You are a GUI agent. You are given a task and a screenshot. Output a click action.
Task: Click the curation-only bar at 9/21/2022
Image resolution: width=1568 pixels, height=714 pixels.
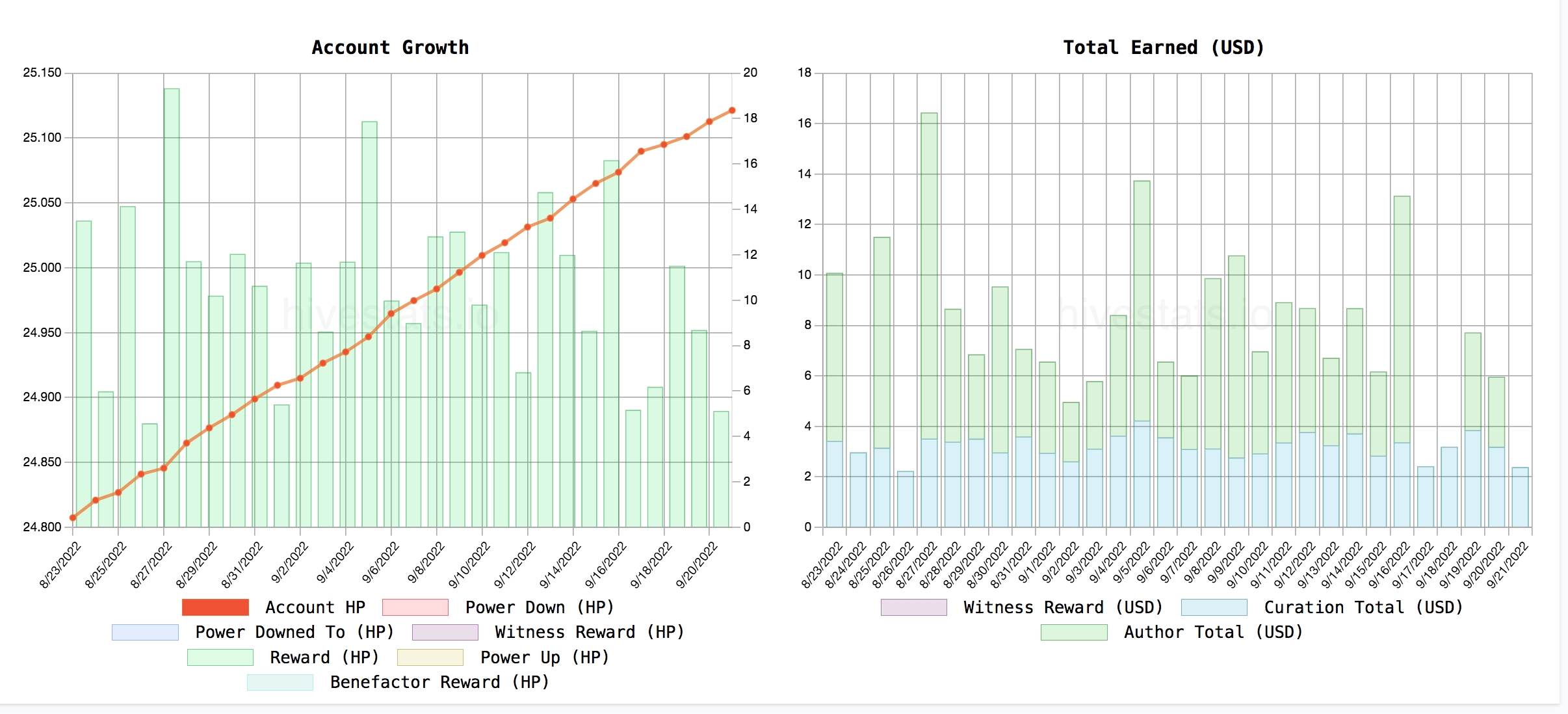tap(1521, 497)
